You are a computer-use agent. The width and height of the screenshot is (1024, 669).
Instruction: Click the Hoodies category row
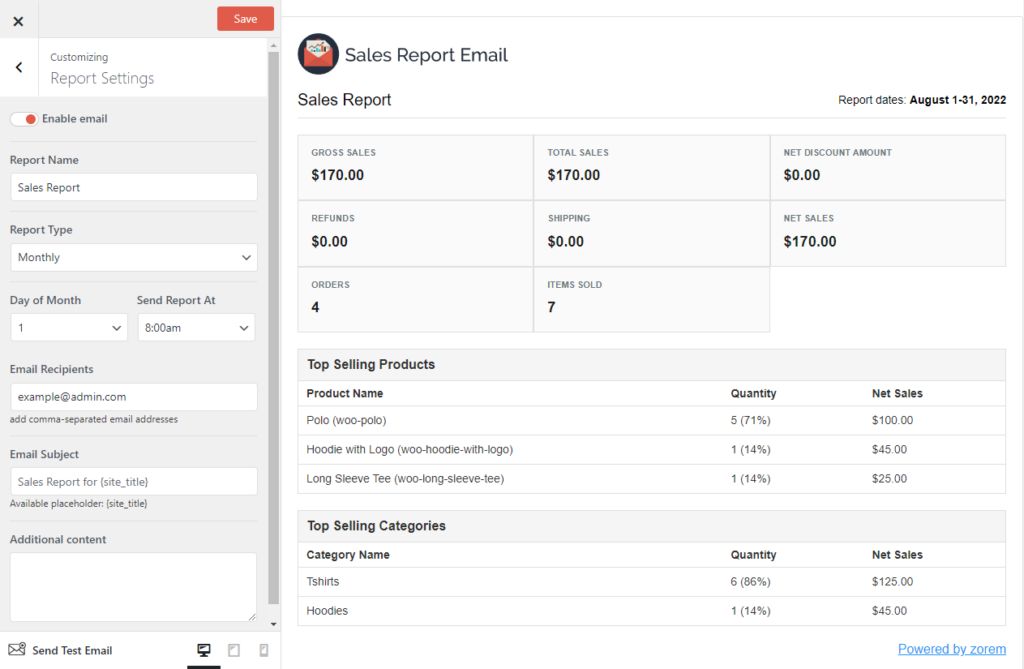pyautogui.click(x=652, y=611)
